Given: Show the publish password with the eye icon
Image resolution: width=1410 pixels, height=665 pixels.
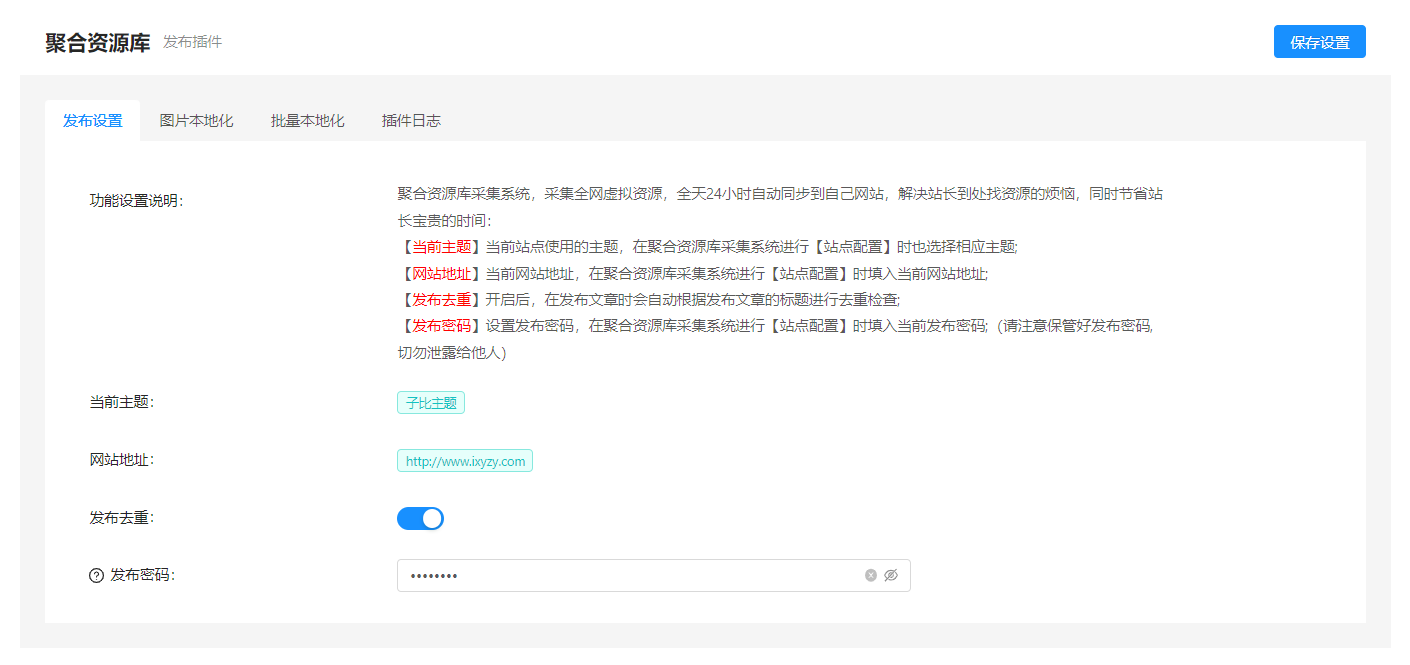Looking at the screenshot, I should (x=891, y=575).
